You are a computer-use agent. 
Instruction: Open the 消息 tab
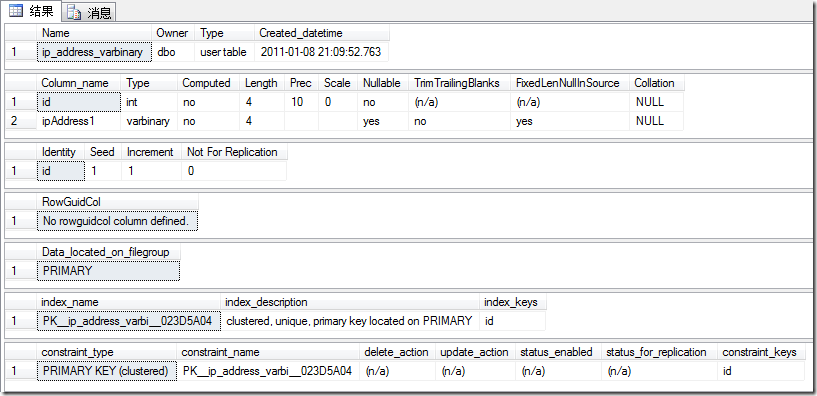pyautogui.click(x=89, y=13)
